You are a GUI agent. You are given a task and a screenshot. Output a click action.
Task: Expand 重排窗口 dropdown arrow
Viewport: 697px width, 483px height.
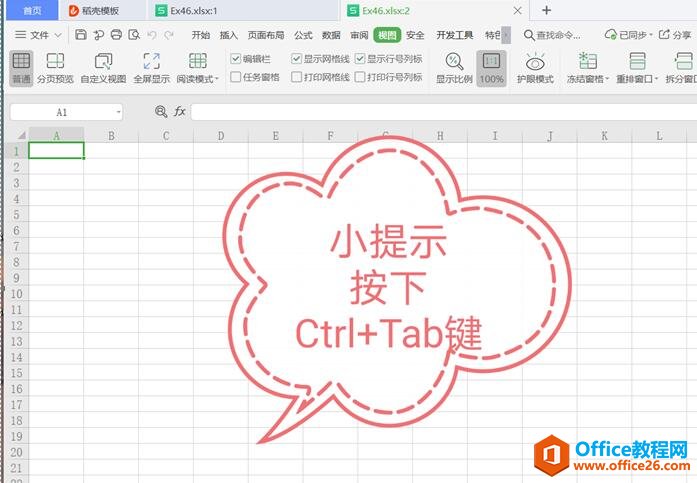click(x=656, y=79)
